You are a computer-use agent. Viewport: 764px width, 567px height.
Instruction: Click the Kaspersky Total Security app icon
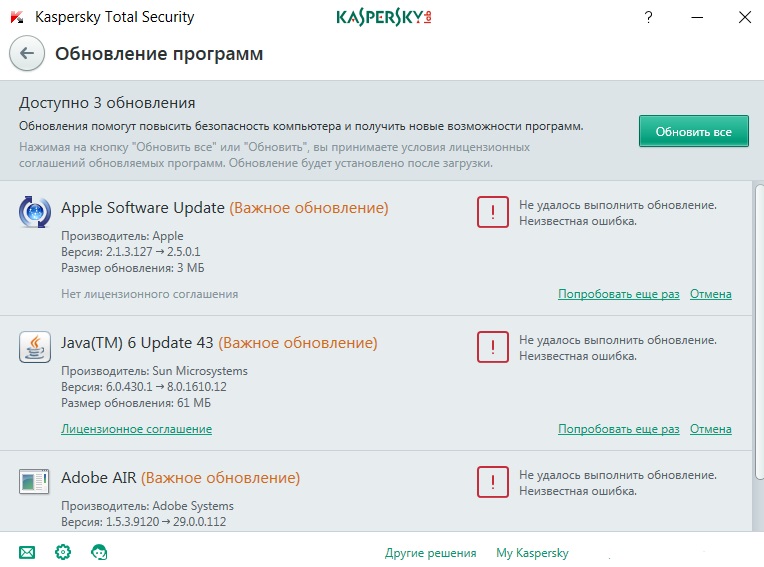(x=17, y=18)
